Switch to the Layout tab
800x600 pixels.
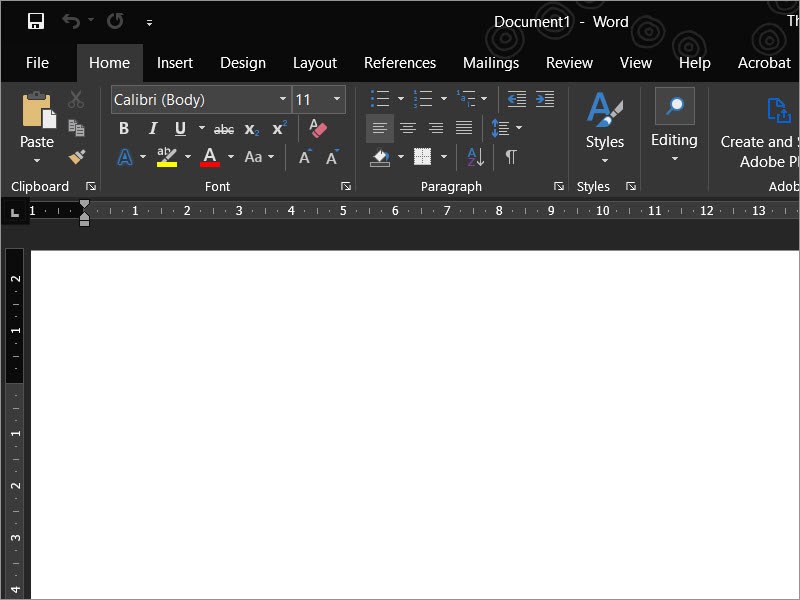pyautogui.click(x=315, y=63)
